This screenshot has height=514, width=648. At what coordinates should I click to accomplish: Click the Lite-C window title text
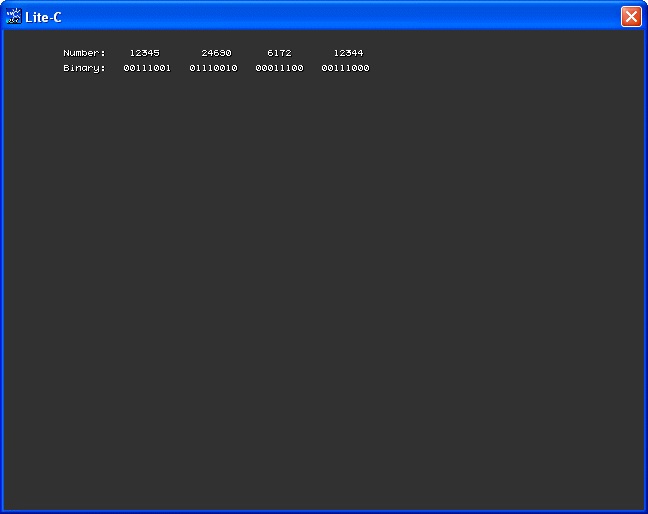(x=43, y=17)
